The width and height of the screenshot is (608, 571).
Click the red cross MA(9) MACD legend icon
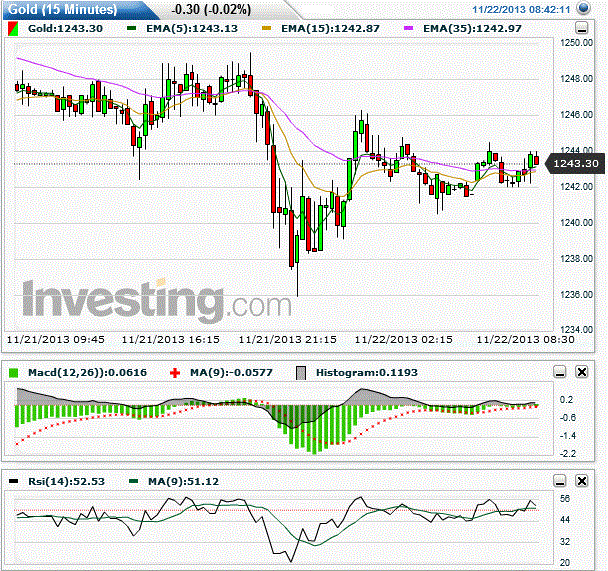coord(175,373)
